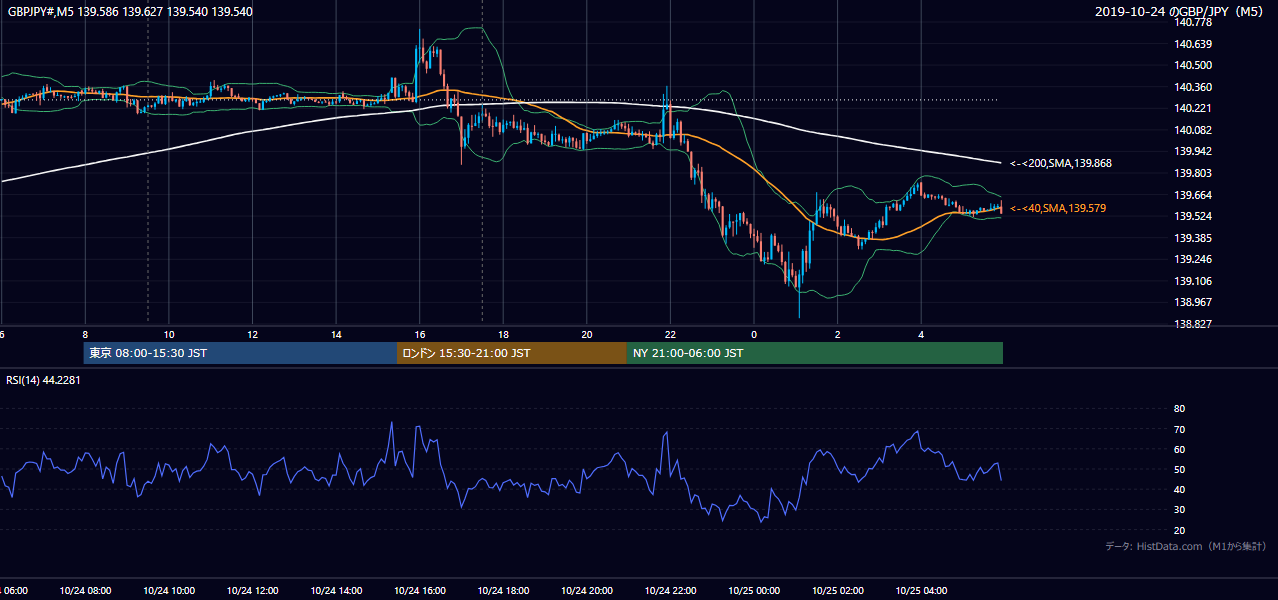This screenshot has width=1278, height=600.
Task: Click the RSI 70 level label
Action: click(1179, 429)
